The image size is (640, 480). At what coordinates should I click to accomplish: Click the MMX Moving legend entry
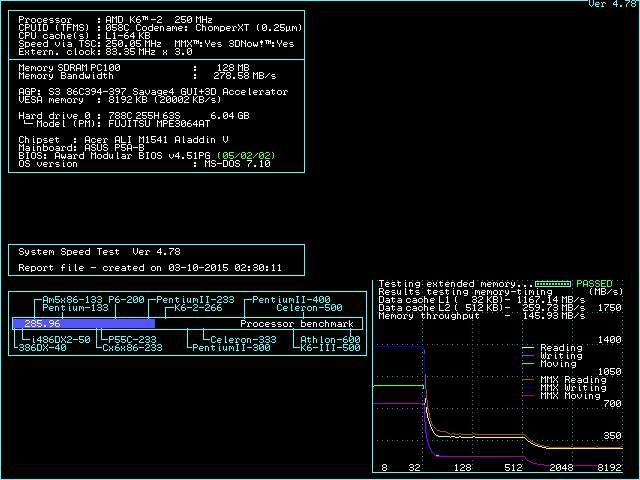570,396
